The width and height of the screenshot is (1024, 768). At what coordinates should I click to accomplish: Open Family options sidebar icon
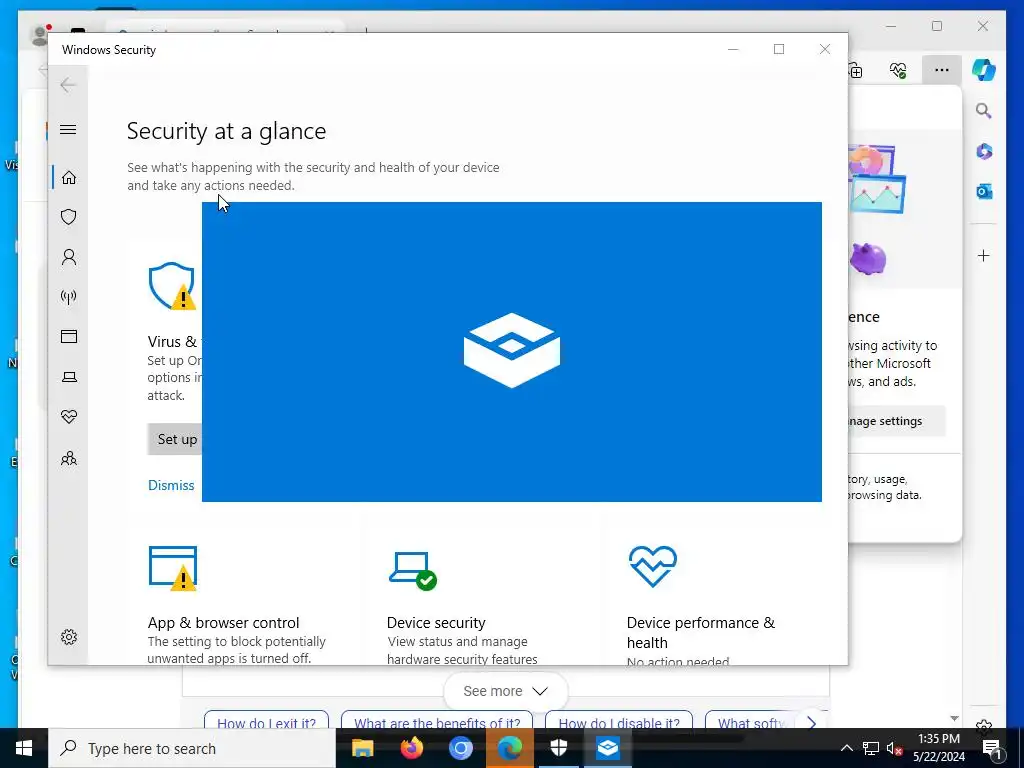coord(69,458)
